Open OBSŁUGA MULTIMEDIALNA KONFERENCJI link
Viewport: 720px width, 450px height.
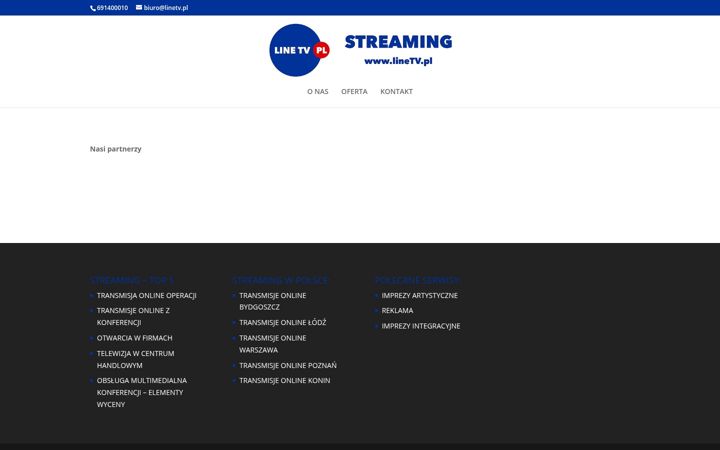pos(142,392)
